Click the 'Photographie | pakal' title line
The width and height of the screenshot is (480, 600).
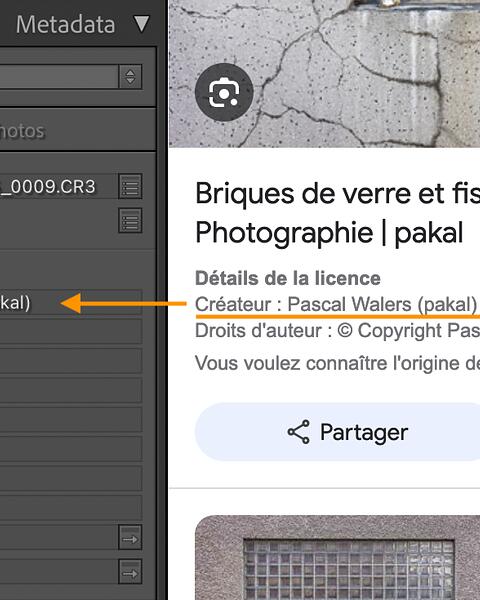pos(329,233)
